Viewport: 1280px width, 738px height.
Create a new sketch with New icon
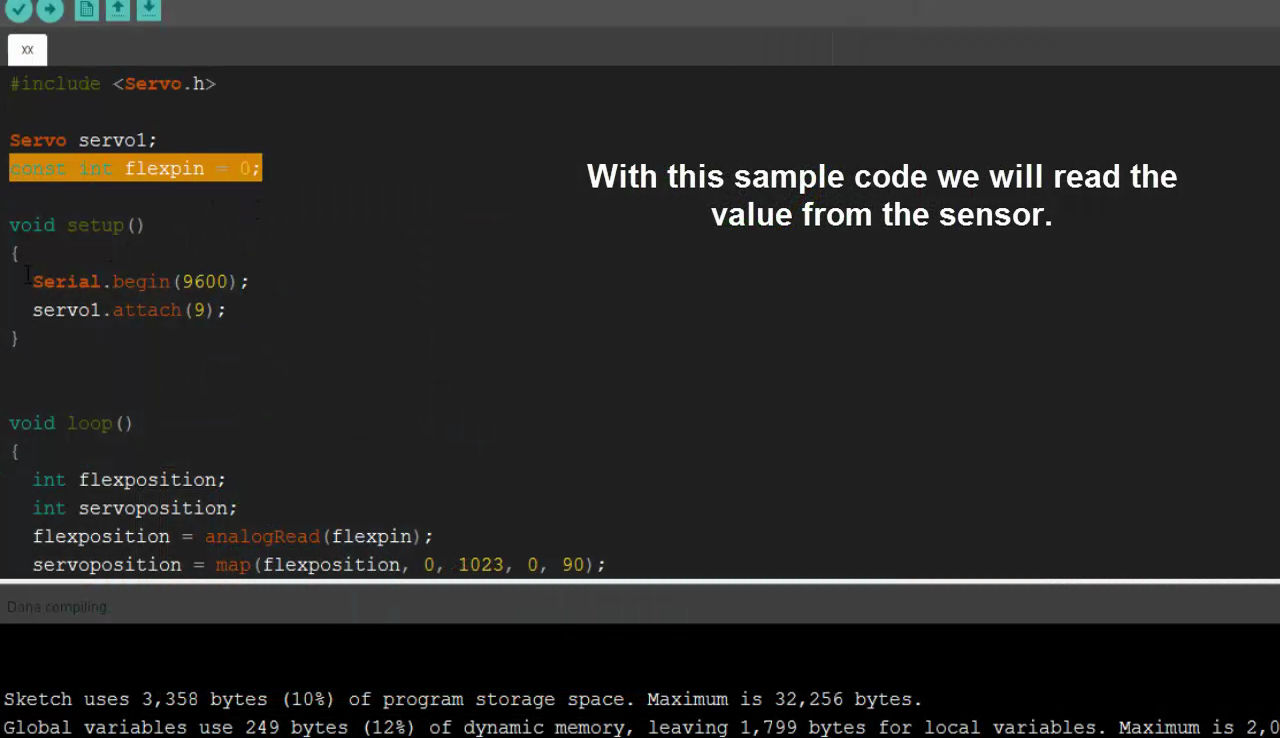(x=87, y=10)
